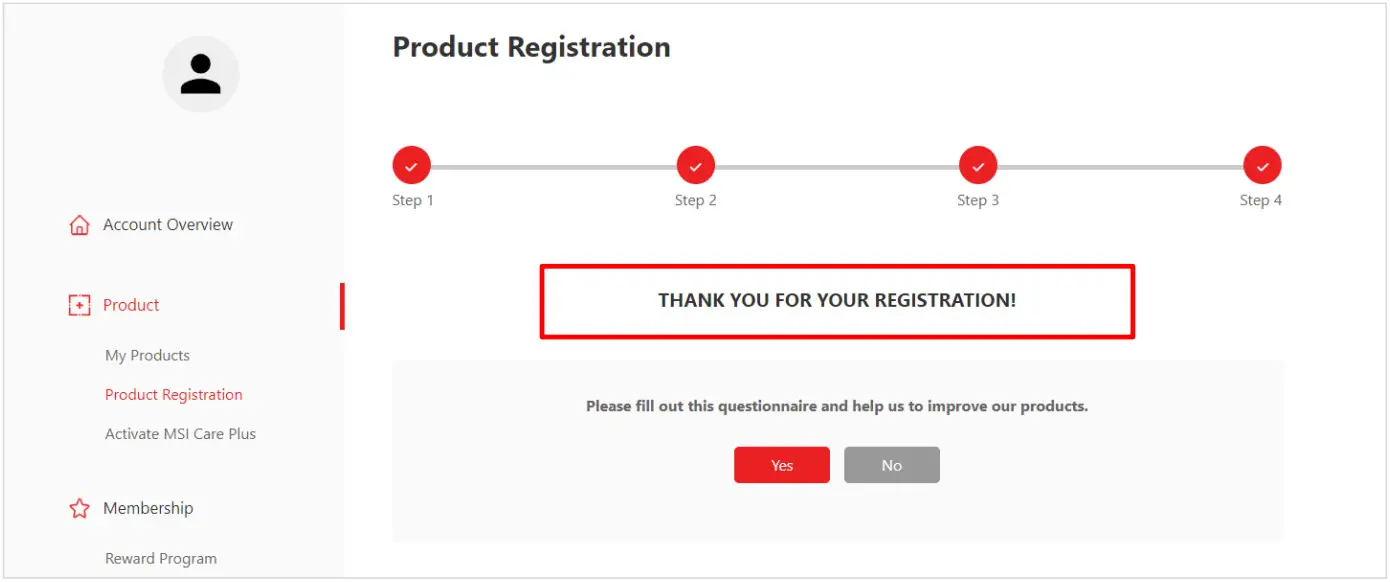Click the user profile avatar icon

click(201, 75)
